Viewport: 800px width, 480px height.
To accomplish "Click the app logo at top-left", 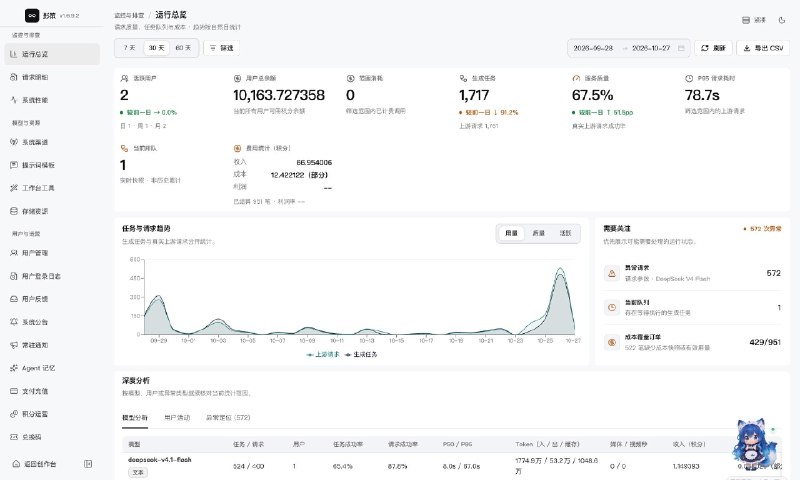I will point(32,15).
